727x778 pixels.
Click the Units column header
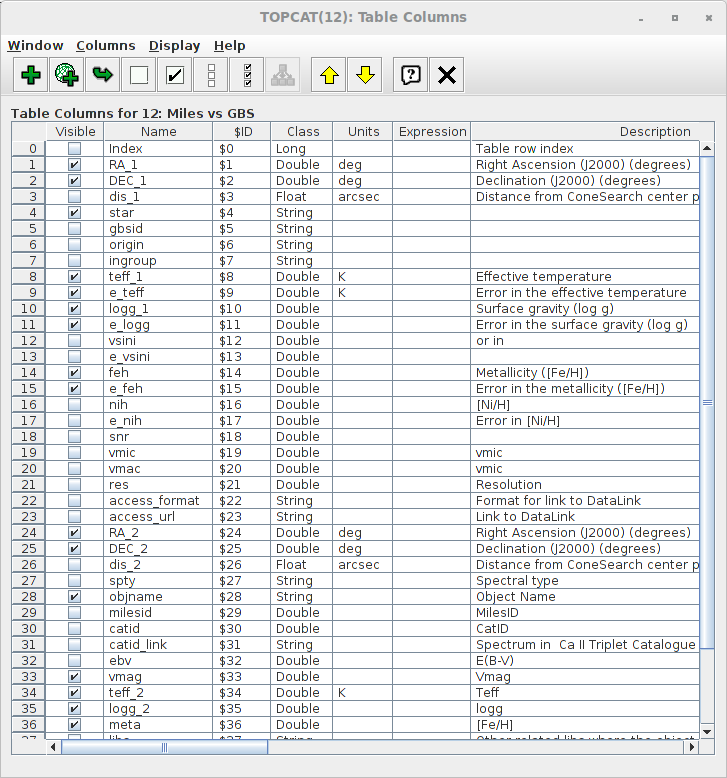363,131
